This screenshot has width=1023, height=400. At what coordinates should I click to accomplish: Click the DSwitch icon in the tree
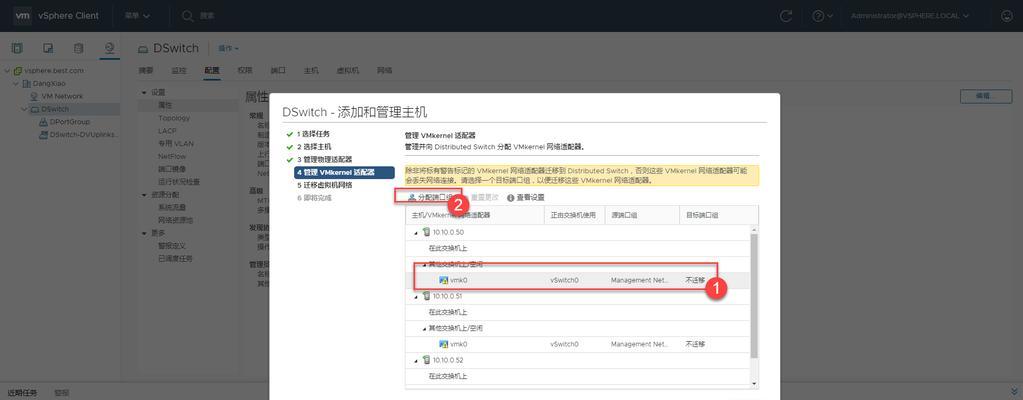[x=35, y=109]
